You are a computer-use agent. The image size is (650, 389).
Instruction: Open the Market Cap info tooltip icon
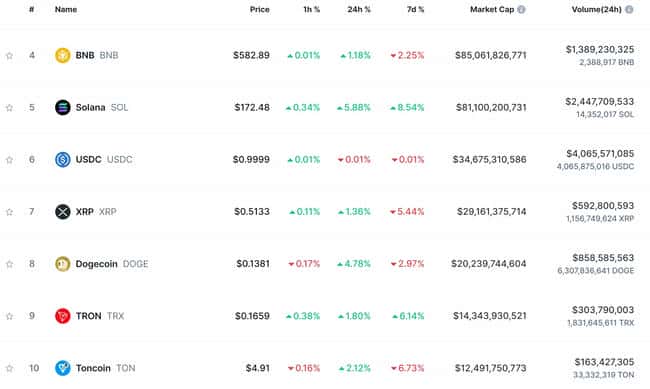coord(521,9)
